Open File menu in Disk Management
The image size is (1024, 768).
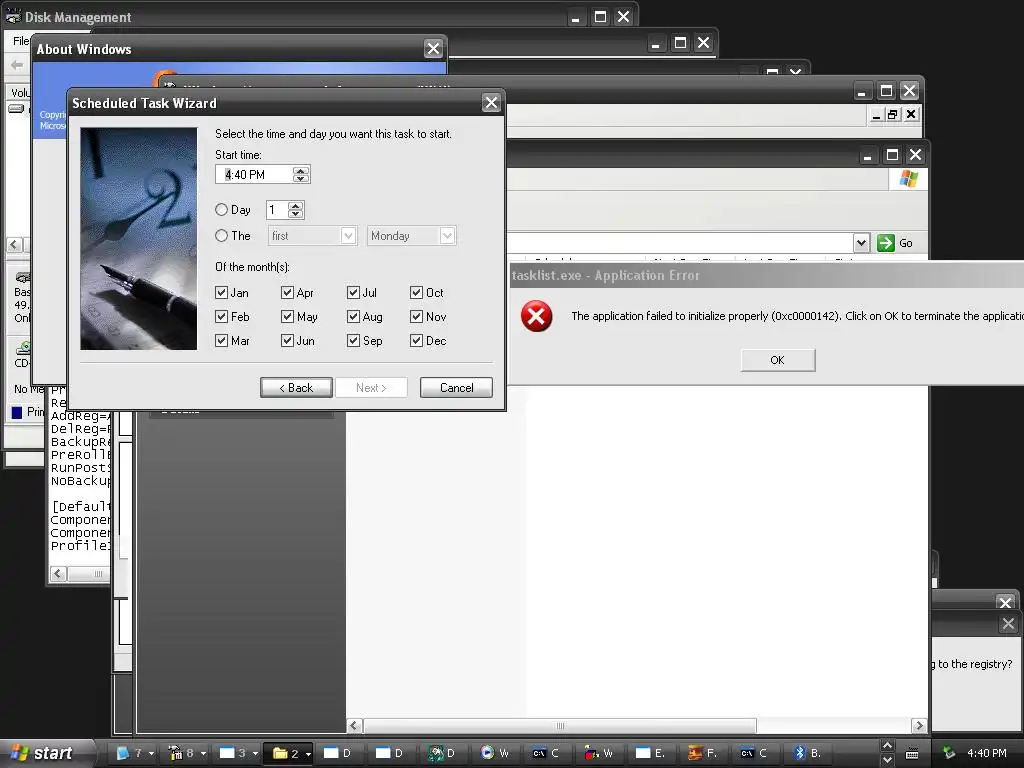pos(21,40)
